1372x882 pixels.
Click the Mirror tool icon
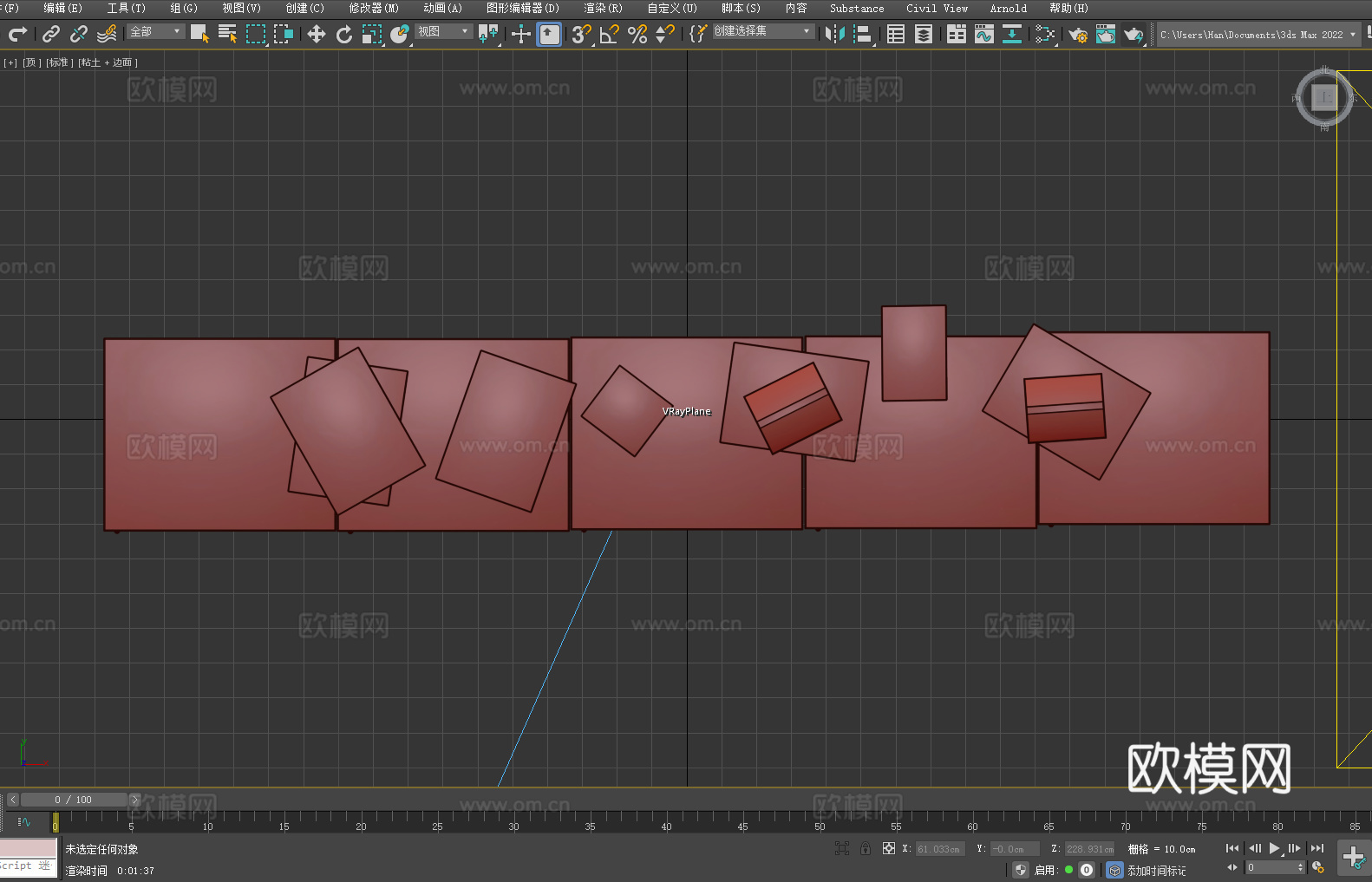835,34
